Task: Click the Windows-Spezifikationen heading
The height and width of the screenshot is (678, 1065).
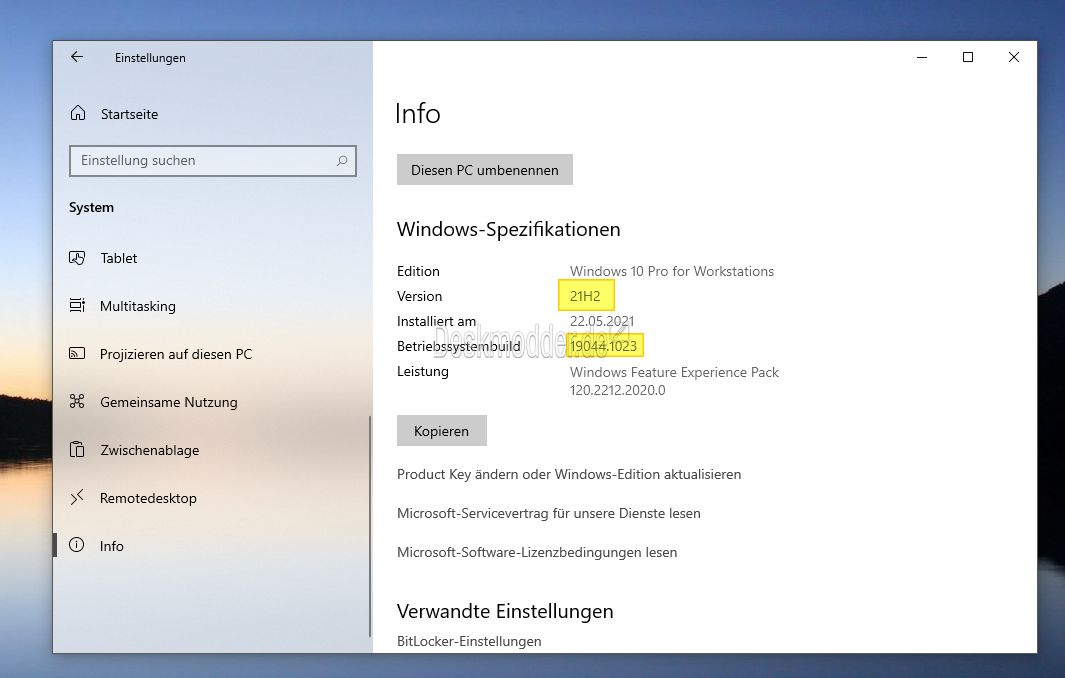Action: coord(509,230)
